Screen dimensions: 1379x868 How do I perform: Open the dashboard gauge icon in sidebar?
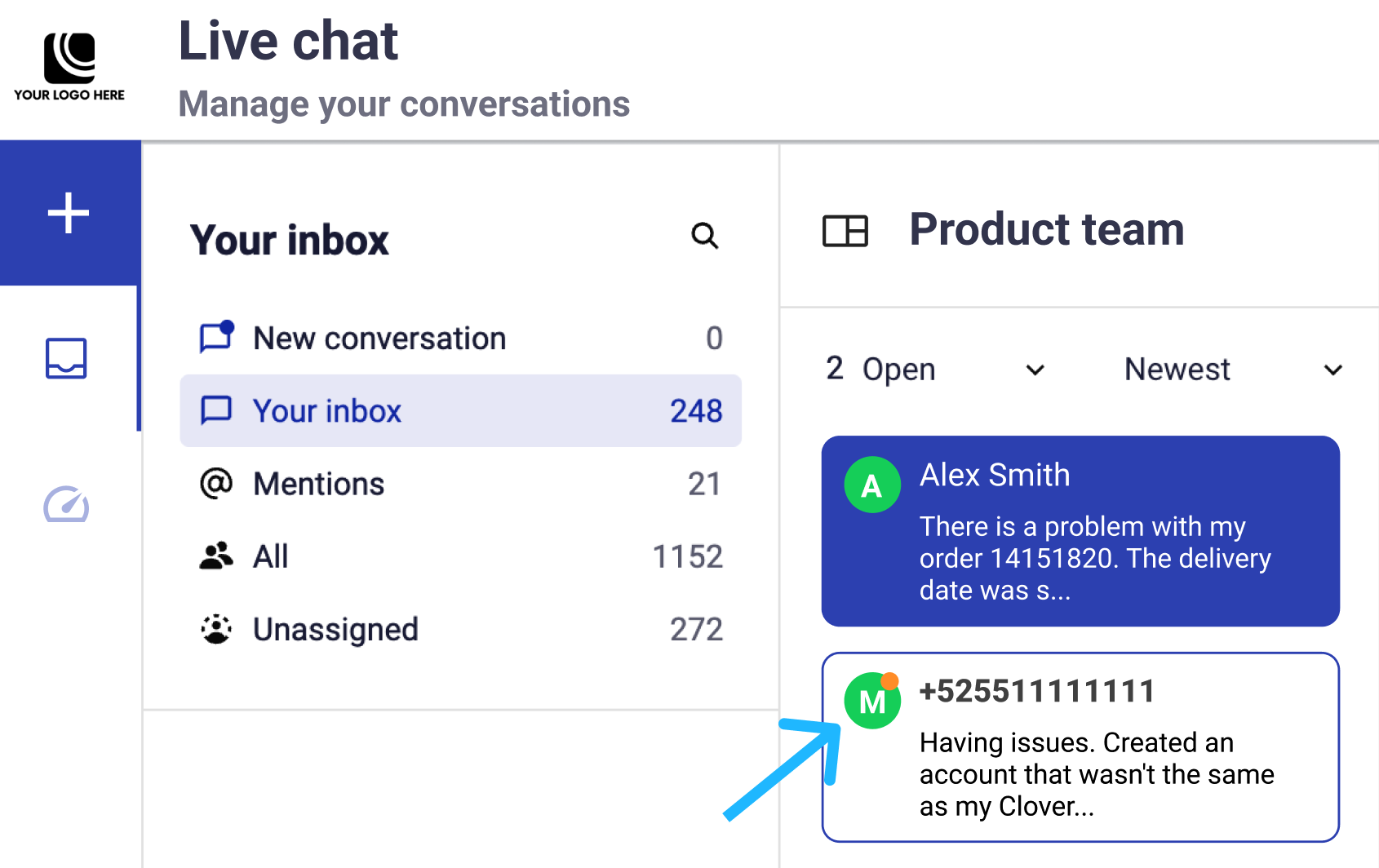pos(66,504)
